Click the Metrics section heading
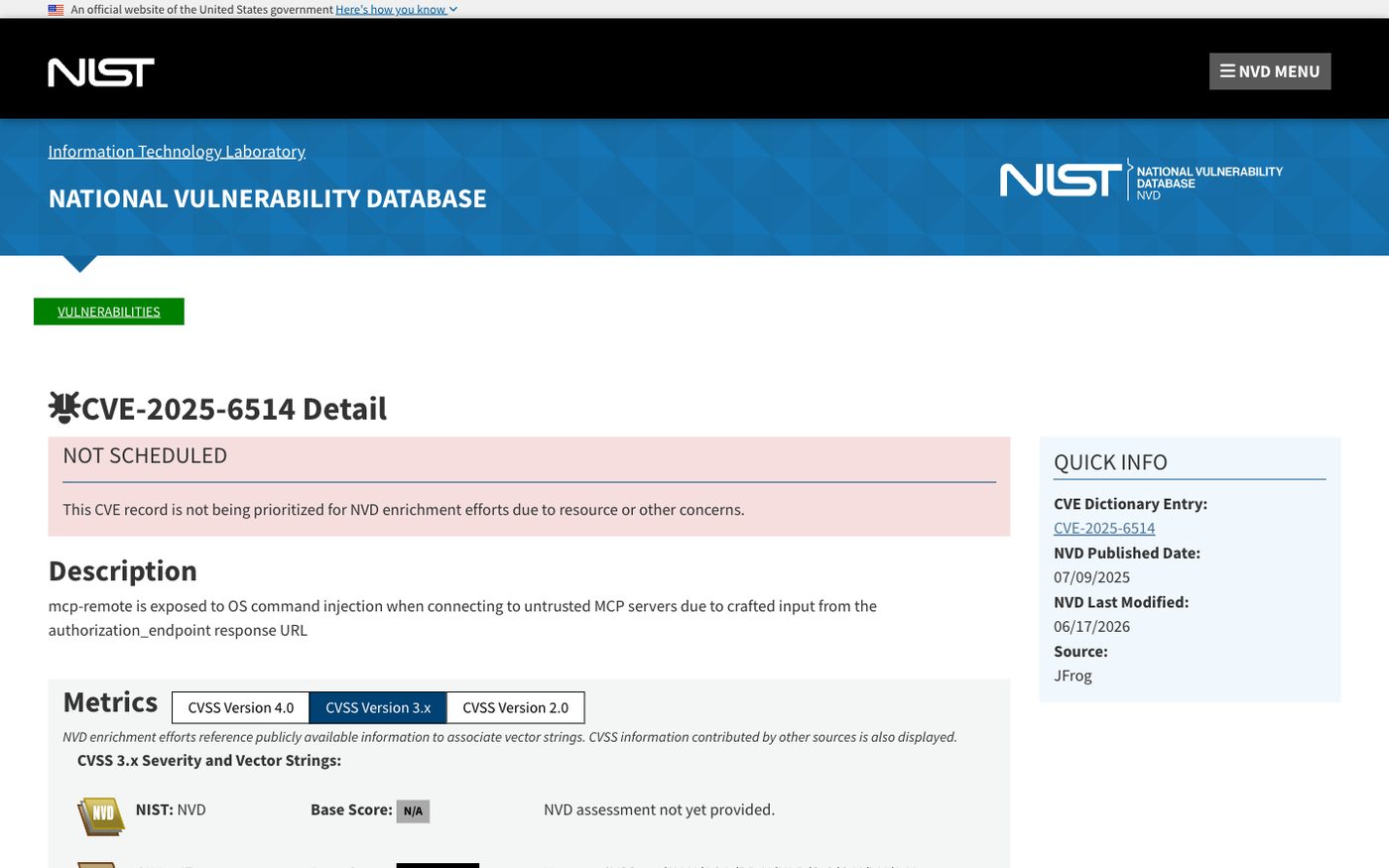1389x868 pixels. (x=110, y=701)
